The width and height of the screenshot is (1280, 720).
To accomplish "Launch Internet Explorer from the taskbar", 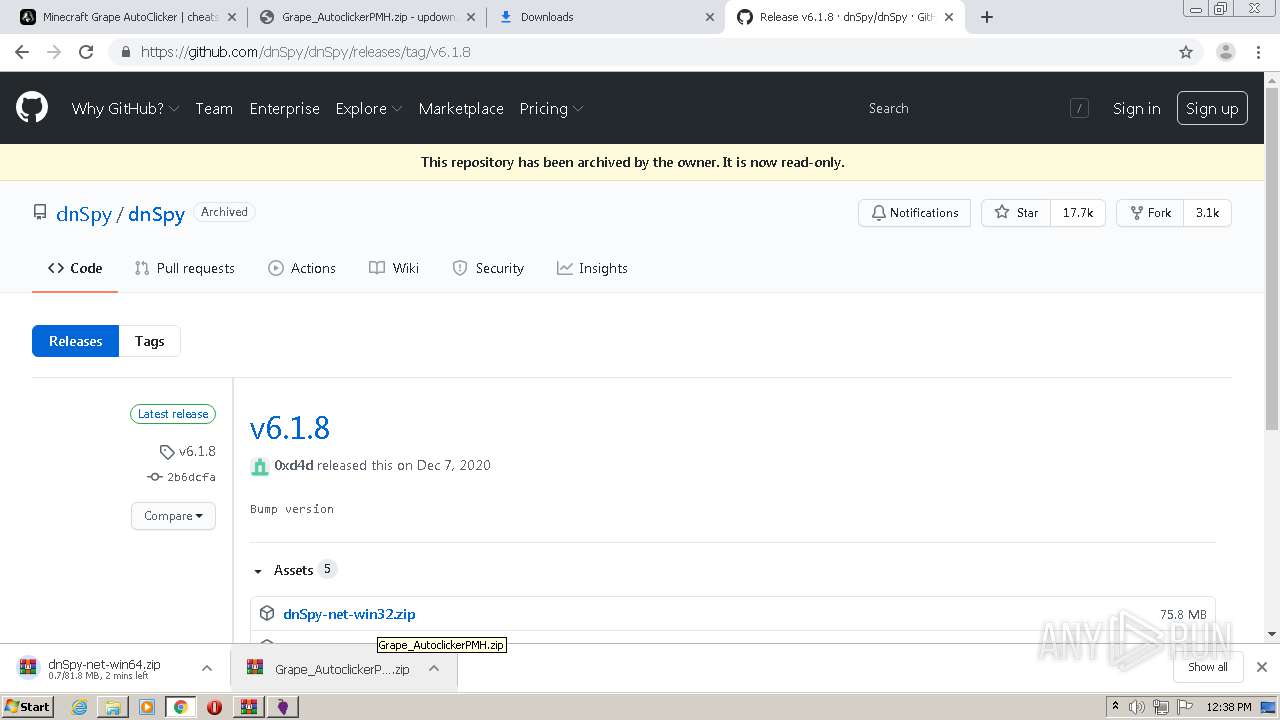I will pos(79,707).
